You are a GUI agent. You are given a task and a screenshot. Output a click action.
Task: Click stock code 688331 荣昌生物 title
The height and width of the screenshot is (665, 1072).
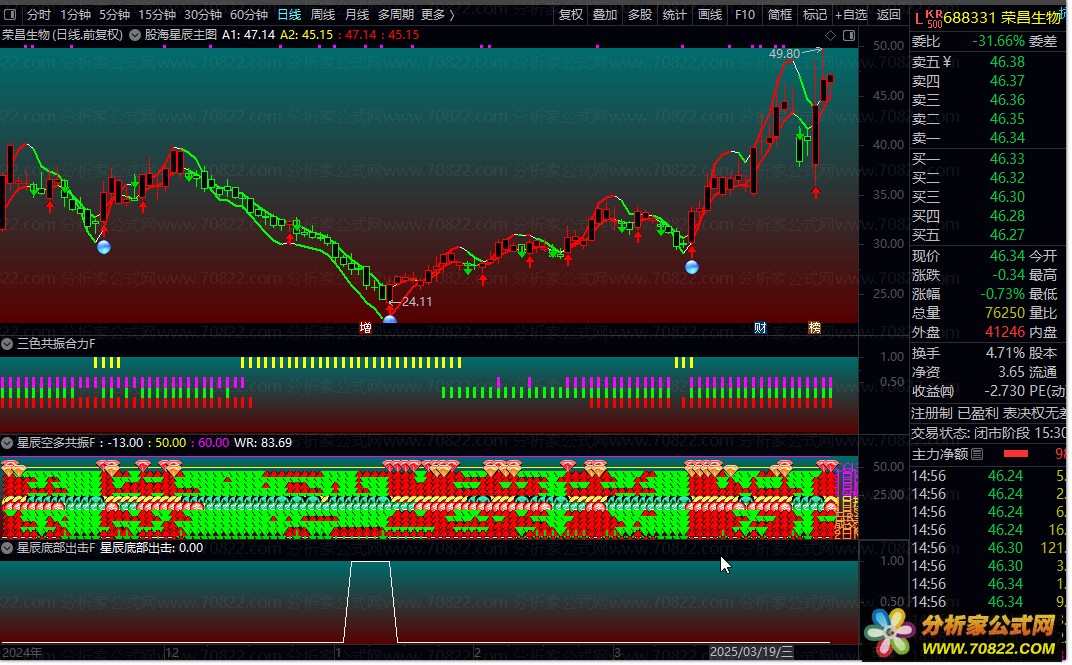pyautogui.click(x=1002, y=18)
